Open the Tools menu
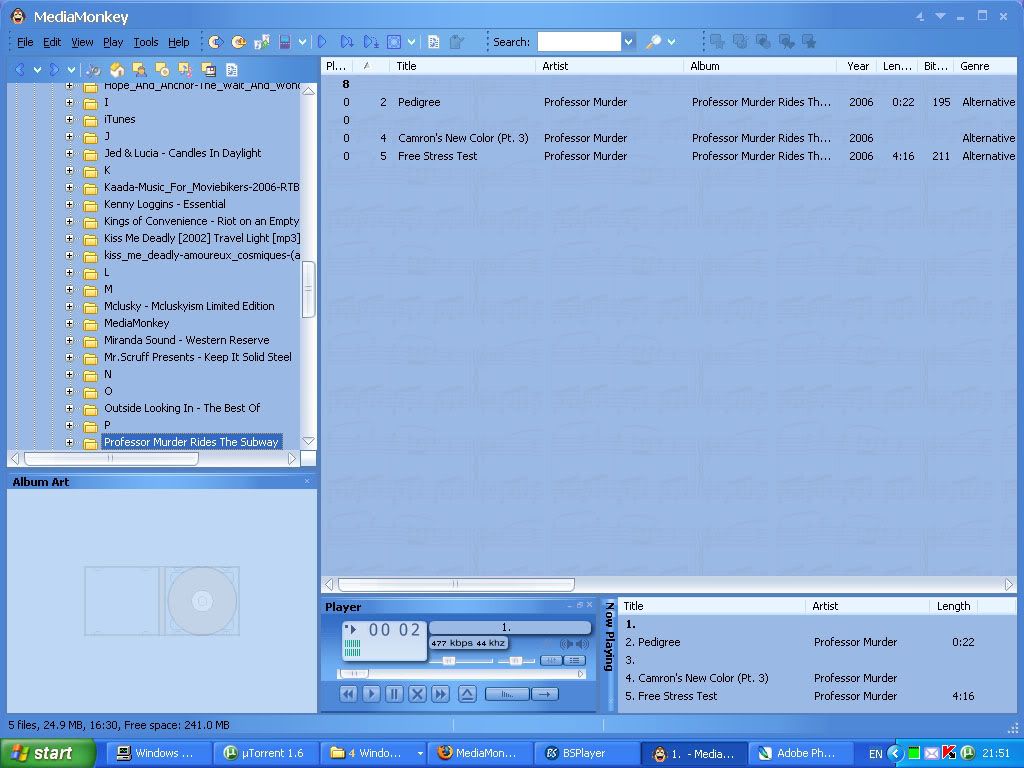The image size is (1024, 768). click(146, 42)
